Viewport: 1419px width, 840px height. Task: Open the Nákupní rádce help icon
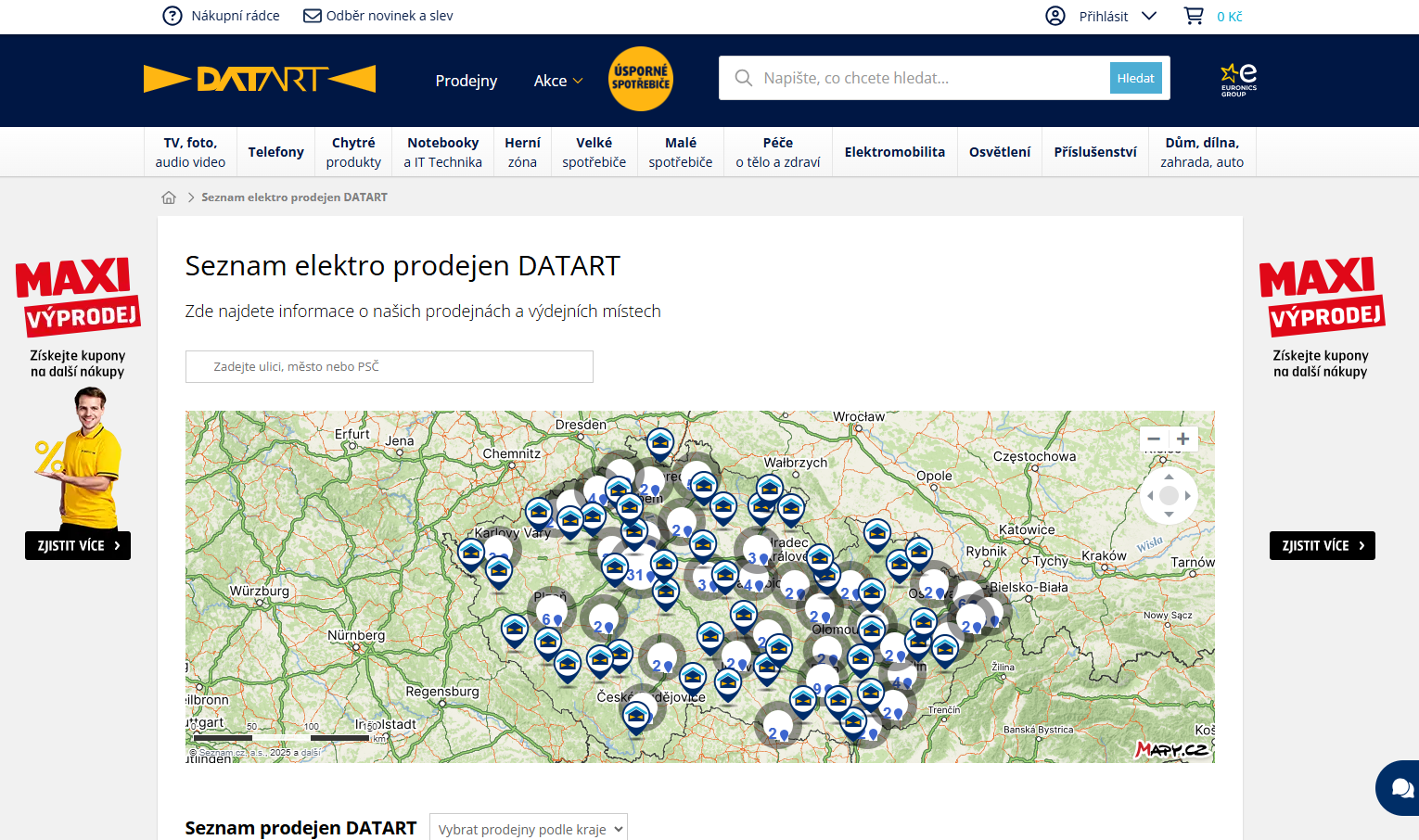point(173,16)
